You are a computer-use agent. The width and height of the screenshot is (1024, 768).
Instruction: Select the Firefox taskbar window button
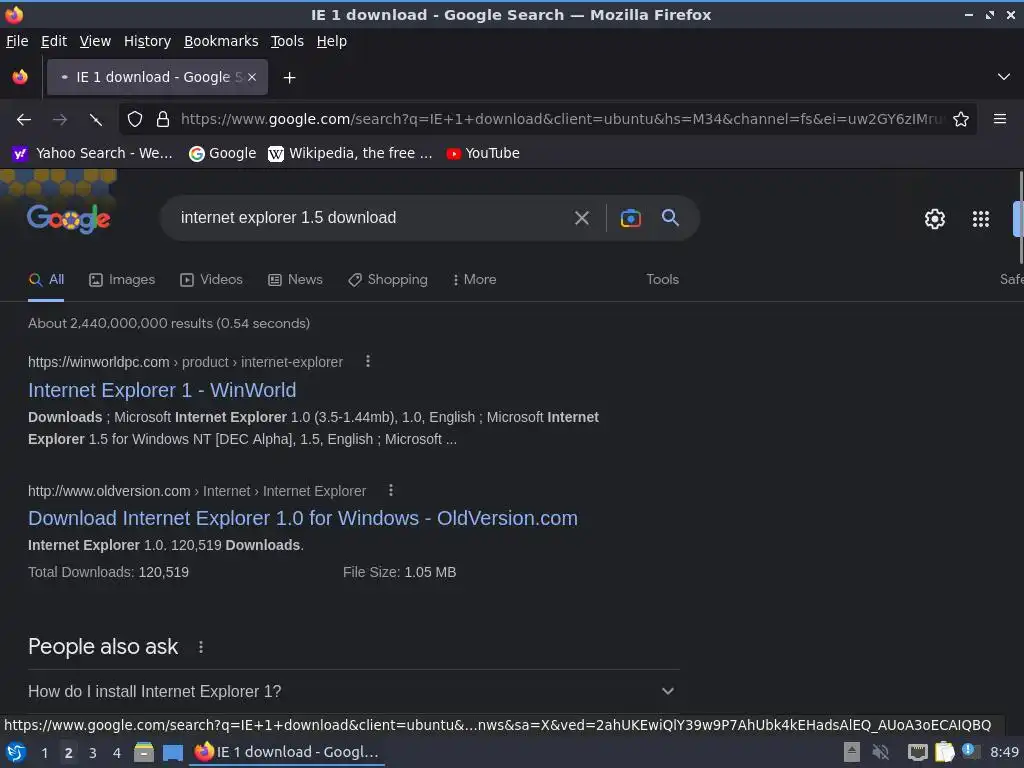pos(287,752)
